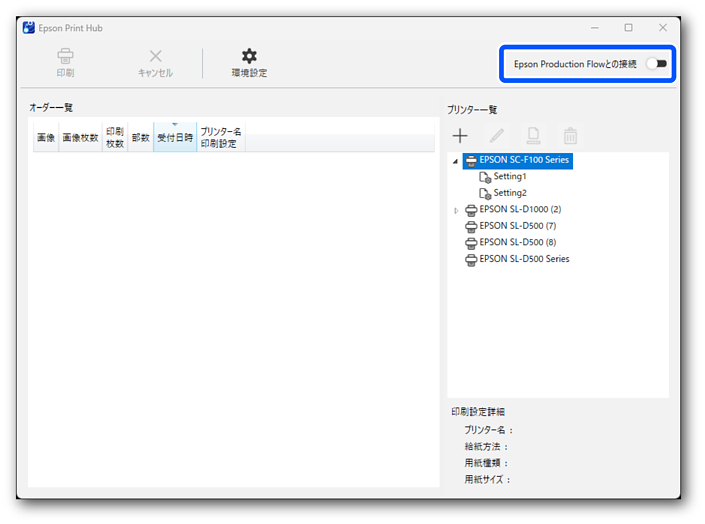Click the trash delete icon in printer list

[570, 136]
